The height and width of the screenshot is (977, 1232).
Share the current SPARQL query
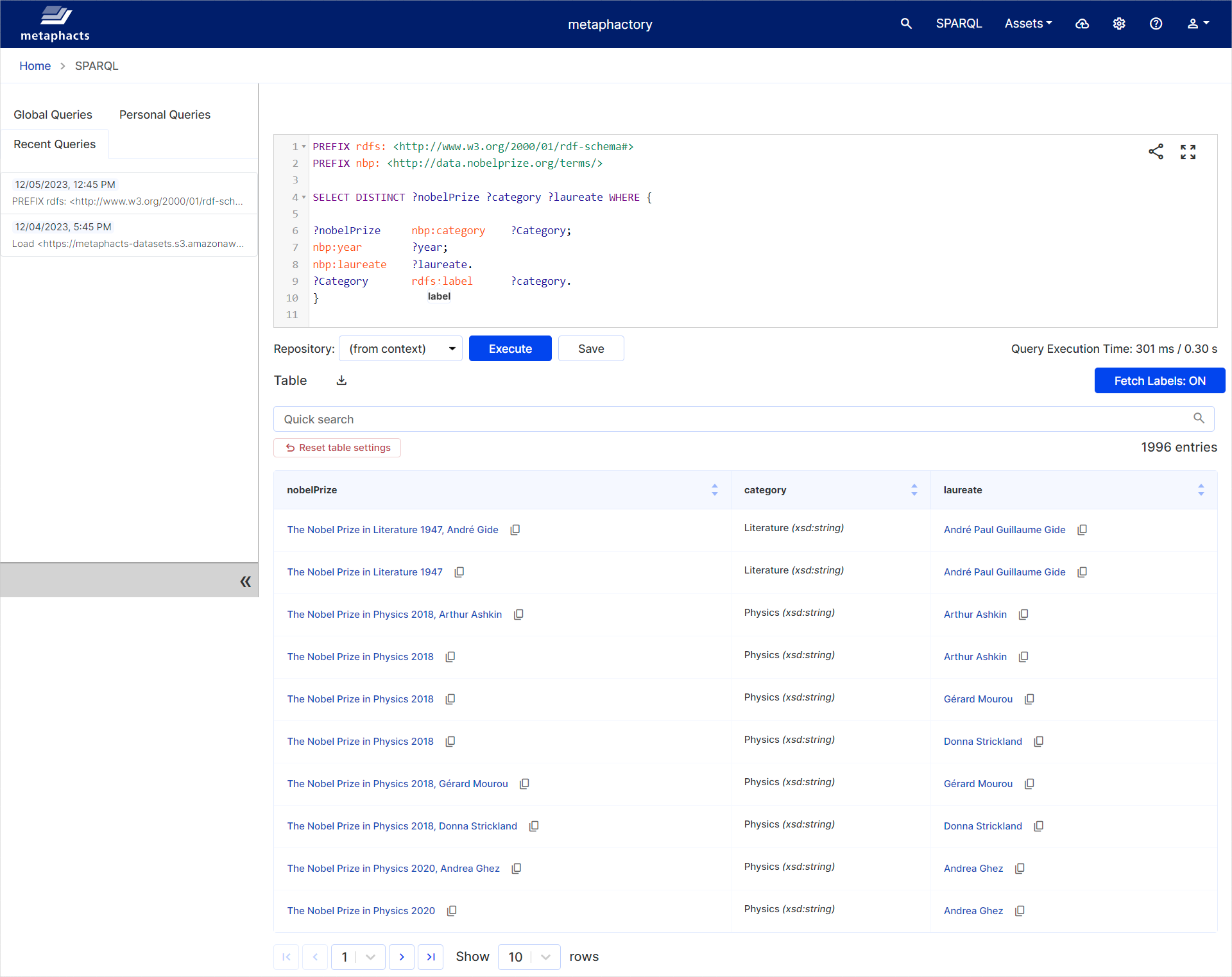tap(1156, 151)
